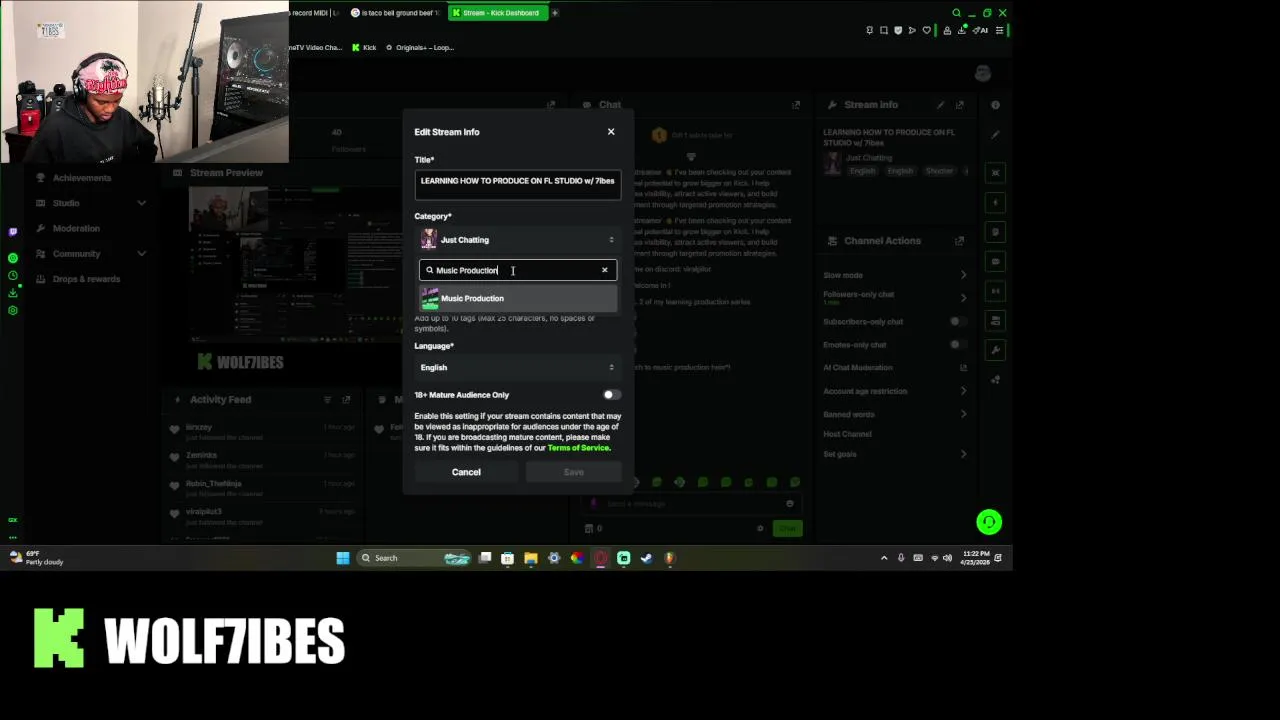Expand the Studio sidebar section

(x=90, y=203)
